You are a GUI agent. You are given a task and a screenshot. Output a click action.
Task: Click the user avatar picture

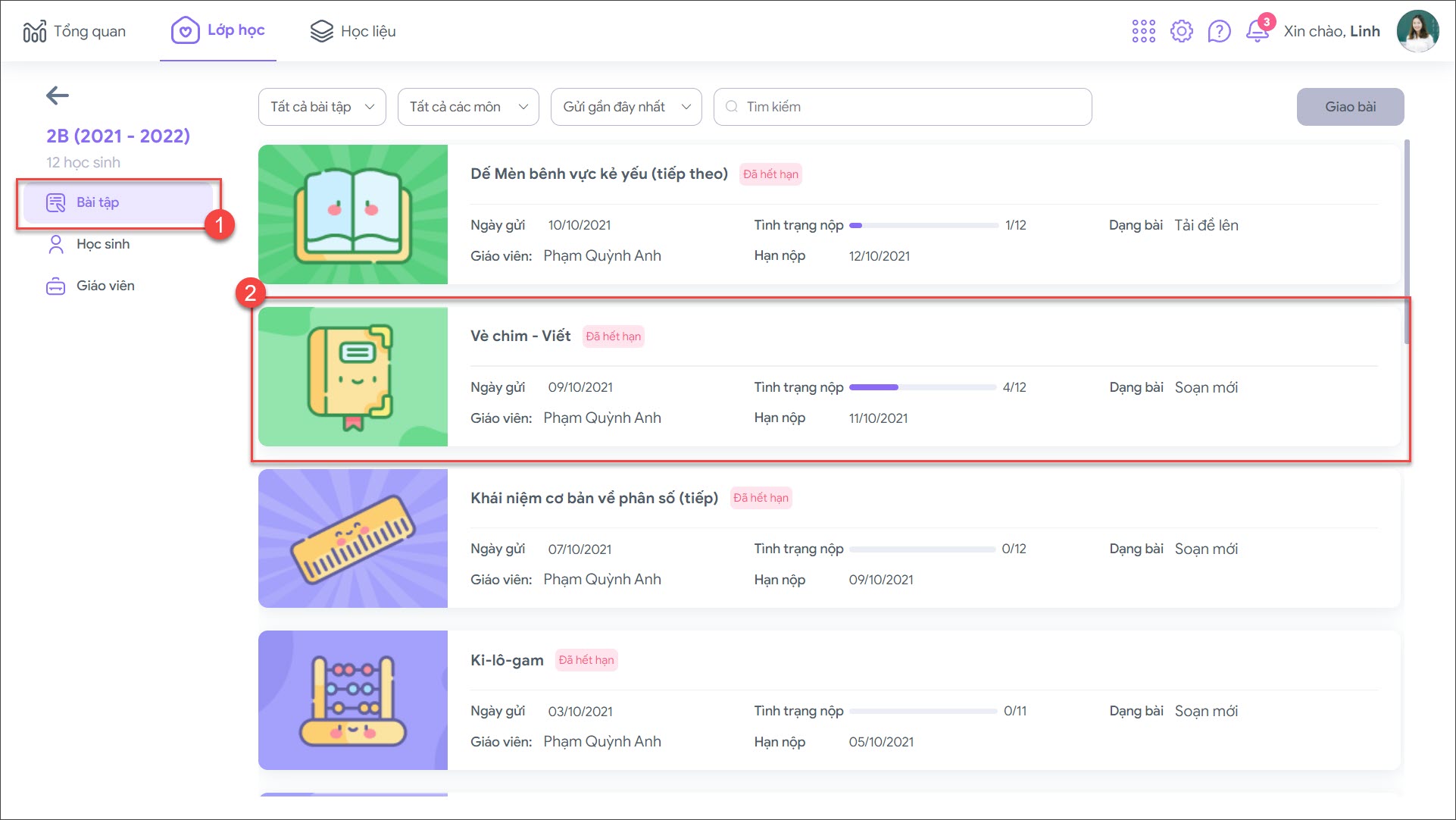(x=1417, y=31)
